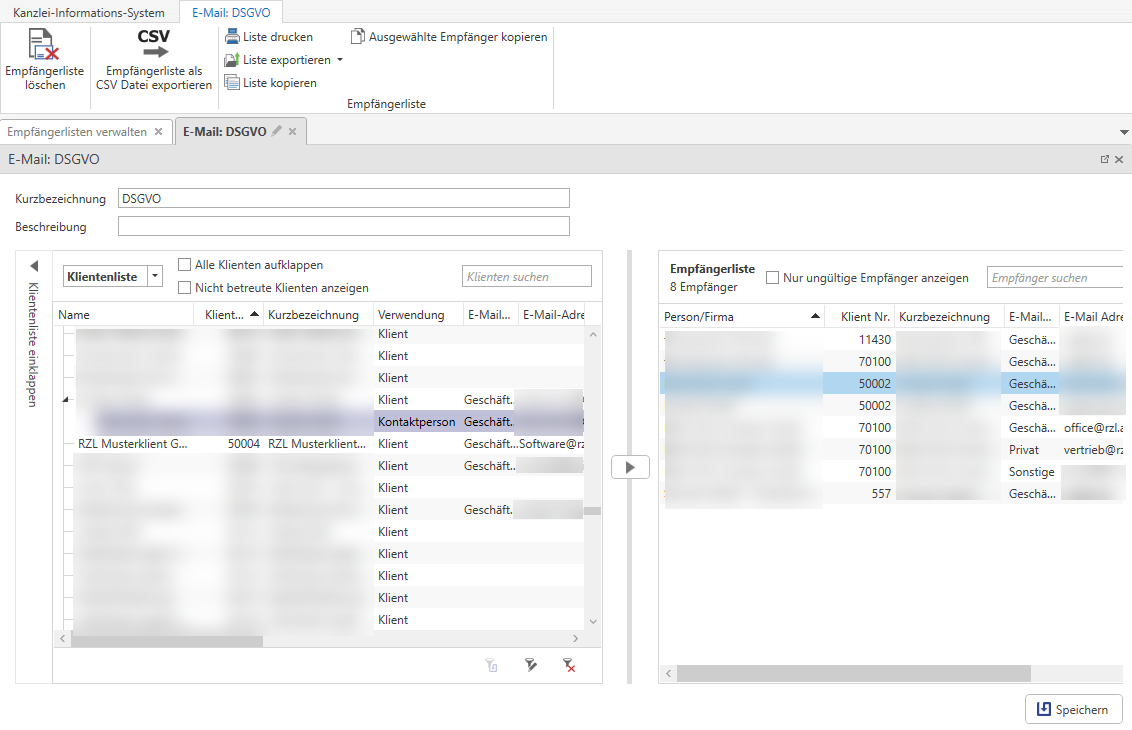Open the Klientenliste dropdown
Viewport: 1132px width, 730px height.
click(155, 276)
